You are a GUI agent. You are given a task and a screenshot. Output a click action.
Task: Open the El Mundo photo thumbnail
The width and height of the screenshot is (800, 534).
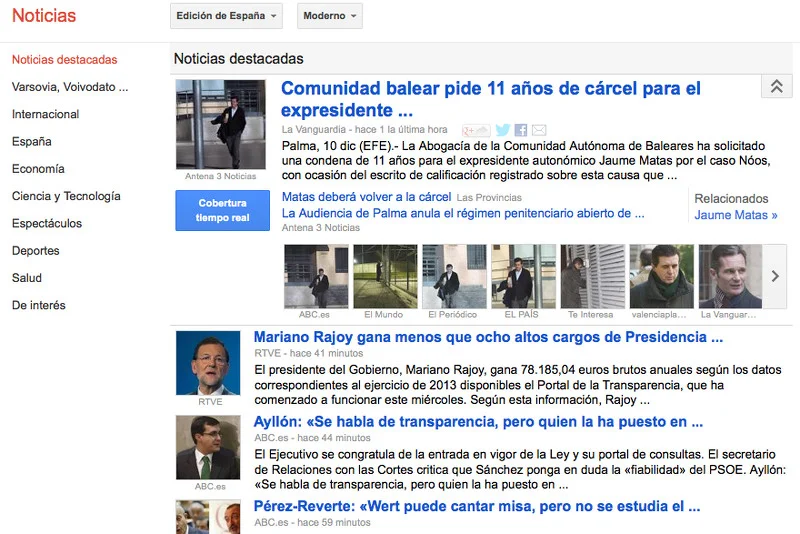[x=385, y=276]
